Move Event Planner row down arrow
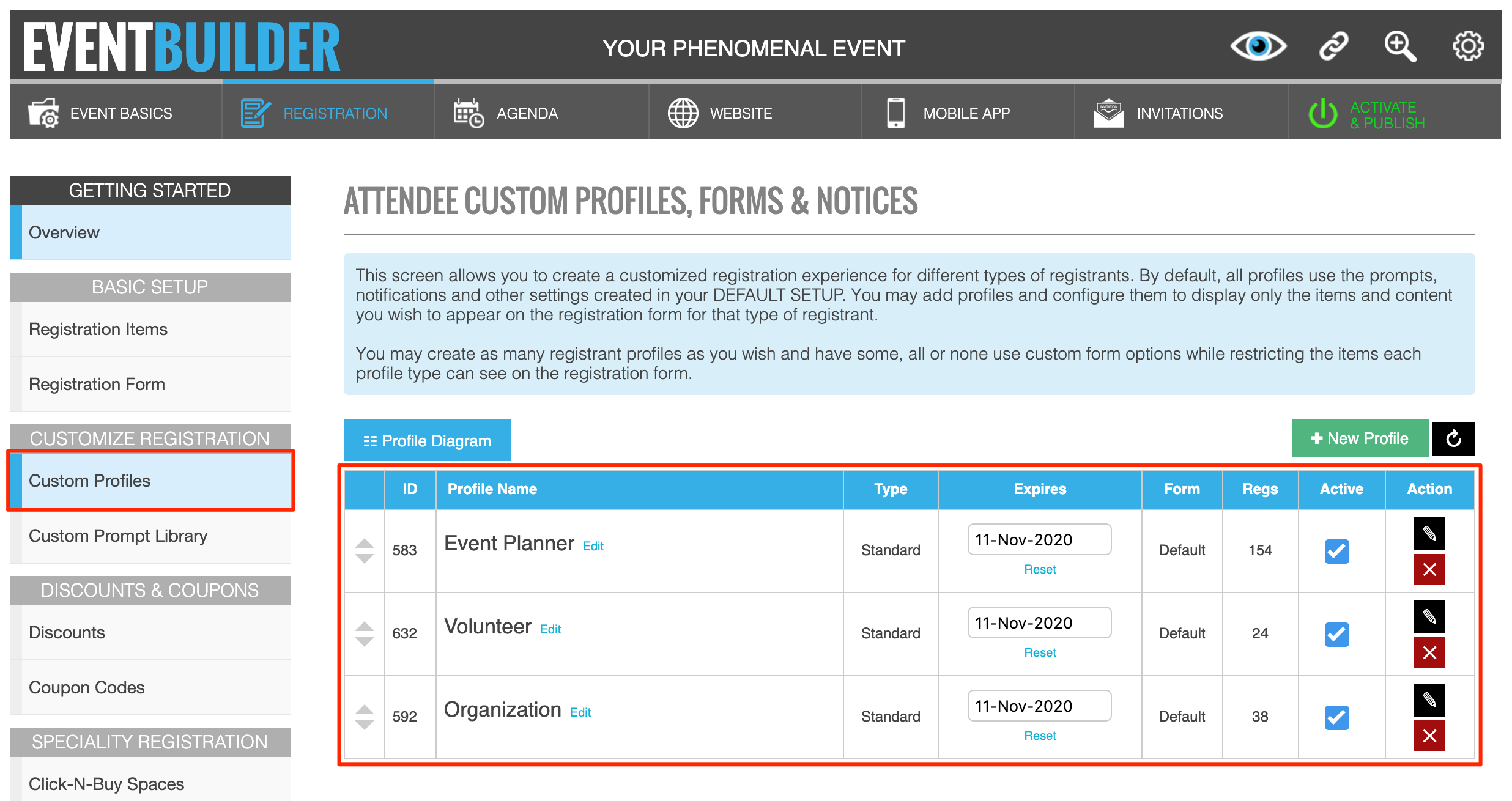 [x=365, y=558]
